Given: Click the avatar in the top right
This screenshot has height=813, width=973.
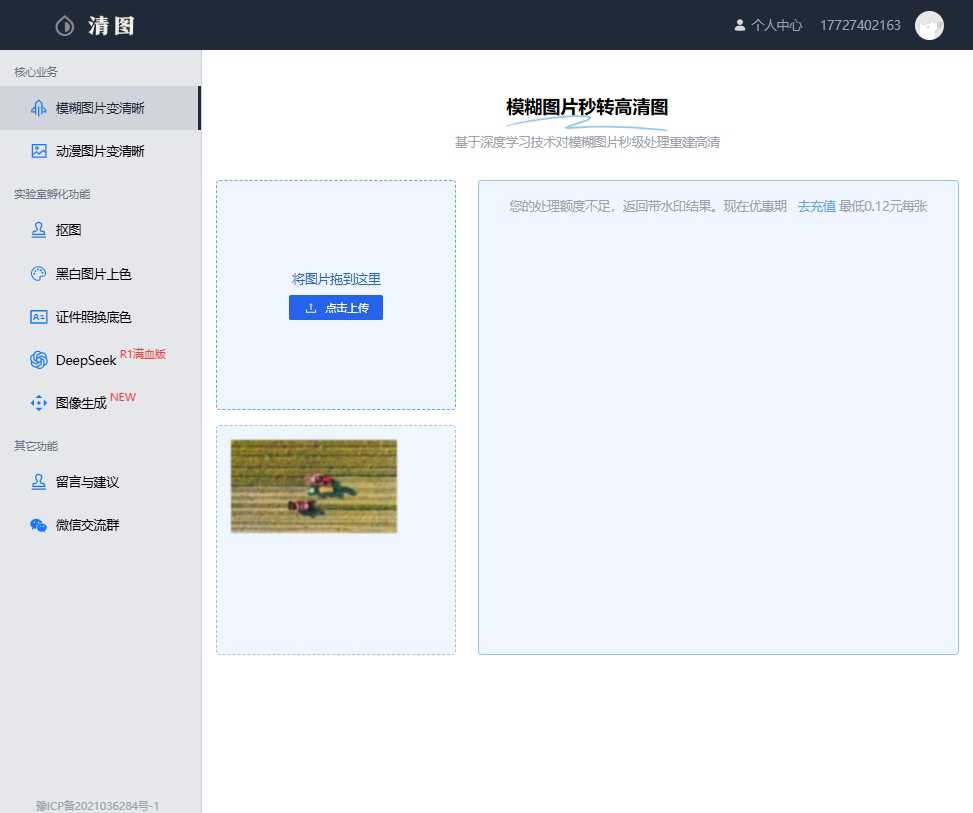Looking at the screenshot, I should coord(929,24).
